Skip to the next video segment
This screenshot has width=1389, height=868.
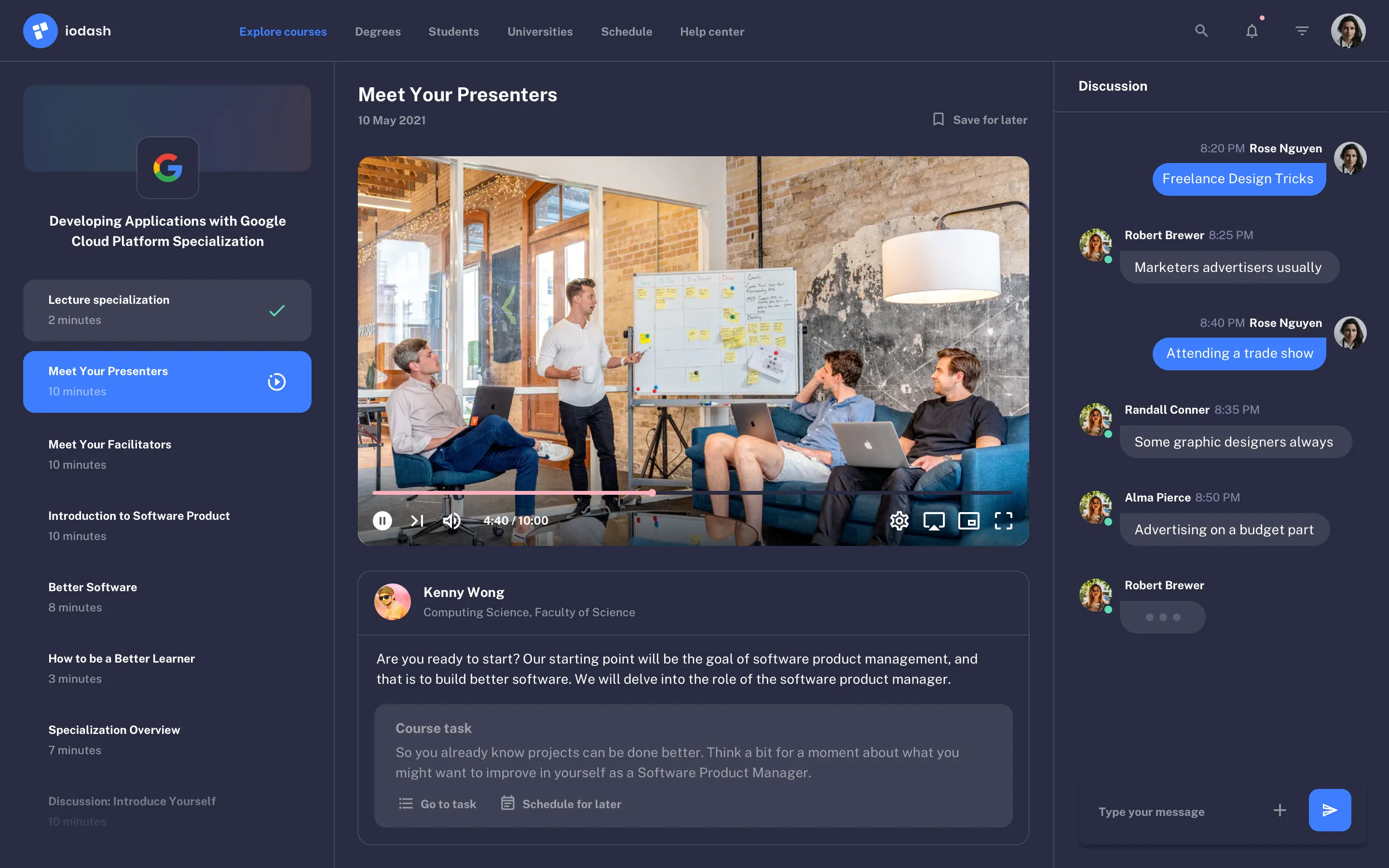(417, 520)
